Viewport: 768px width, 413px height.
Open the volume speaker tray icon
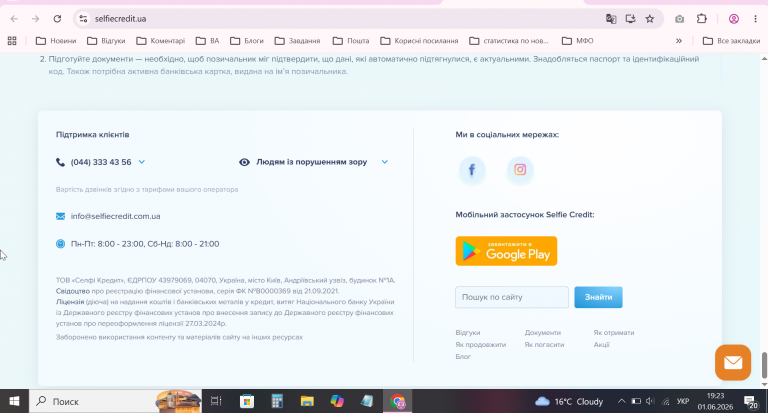click(650, 401)
